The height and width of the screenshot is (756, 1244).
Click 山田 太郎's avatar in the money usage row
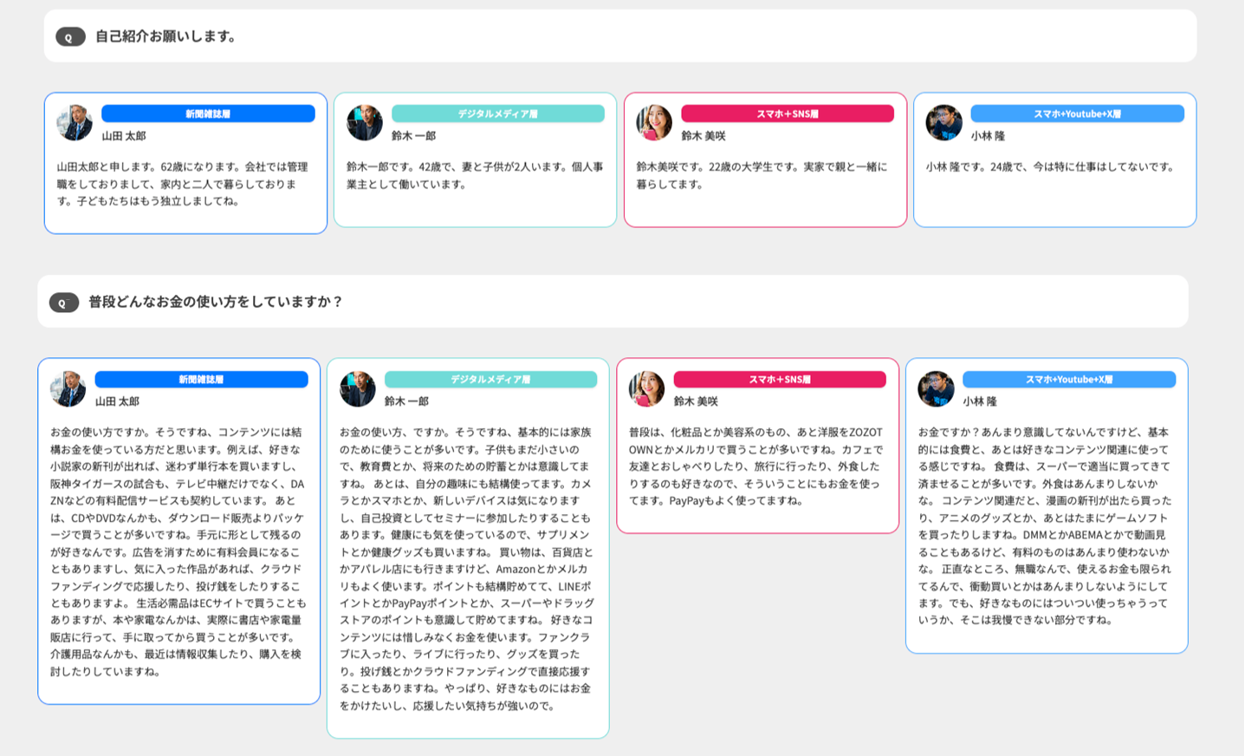(x=68, y=389)
